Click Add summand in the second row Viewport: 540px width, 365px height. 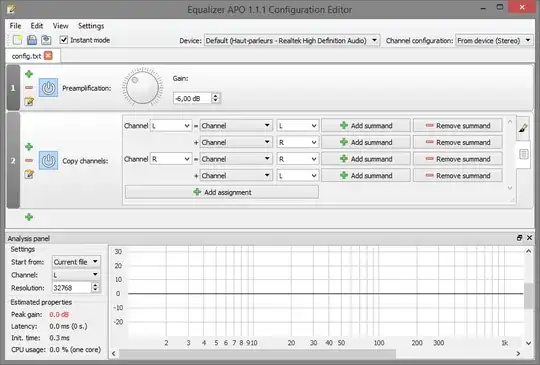point(366,142)
